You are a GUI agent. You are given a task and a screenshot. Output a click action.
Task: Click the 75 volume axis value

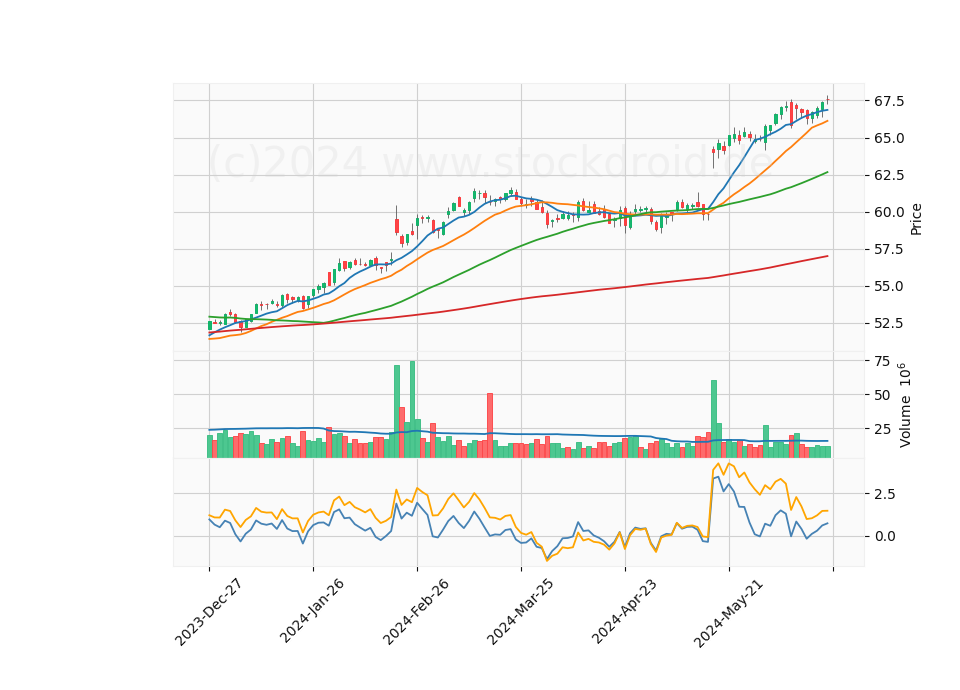(x=882, y=361)
